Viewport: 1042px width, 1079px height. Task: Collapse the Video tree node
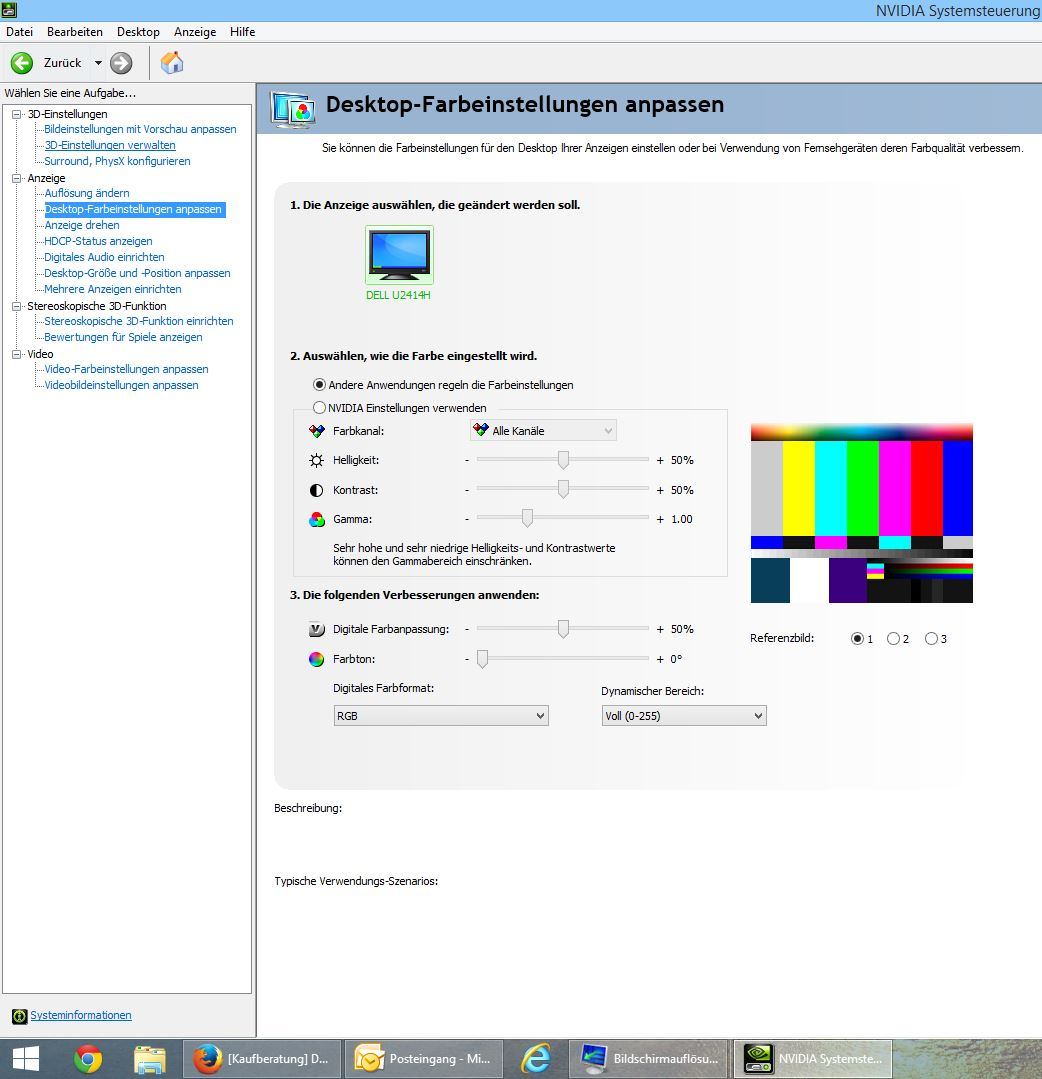pos(17,354)
